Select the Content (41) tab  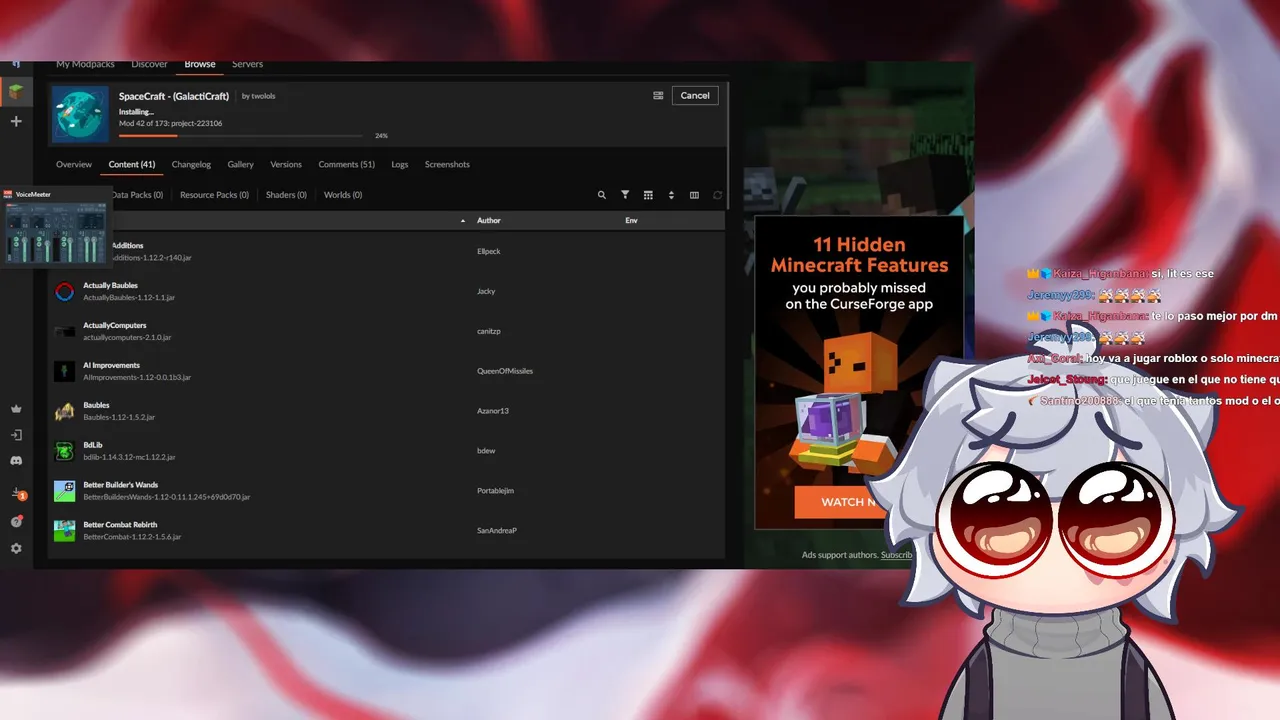tap(132, 164)
